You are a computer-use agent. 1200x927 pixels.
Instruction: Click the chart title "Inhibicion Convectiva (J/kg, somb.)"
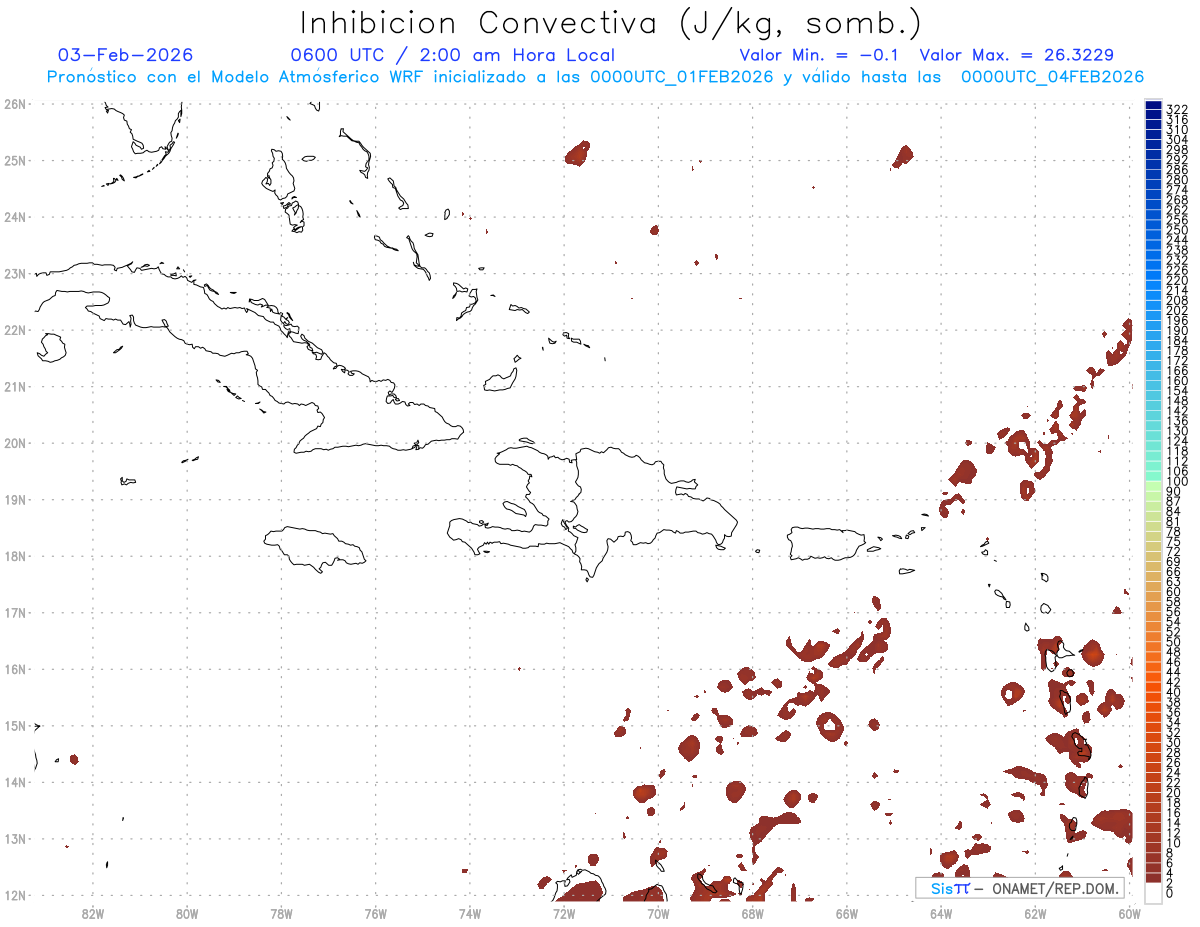[611, 24]
